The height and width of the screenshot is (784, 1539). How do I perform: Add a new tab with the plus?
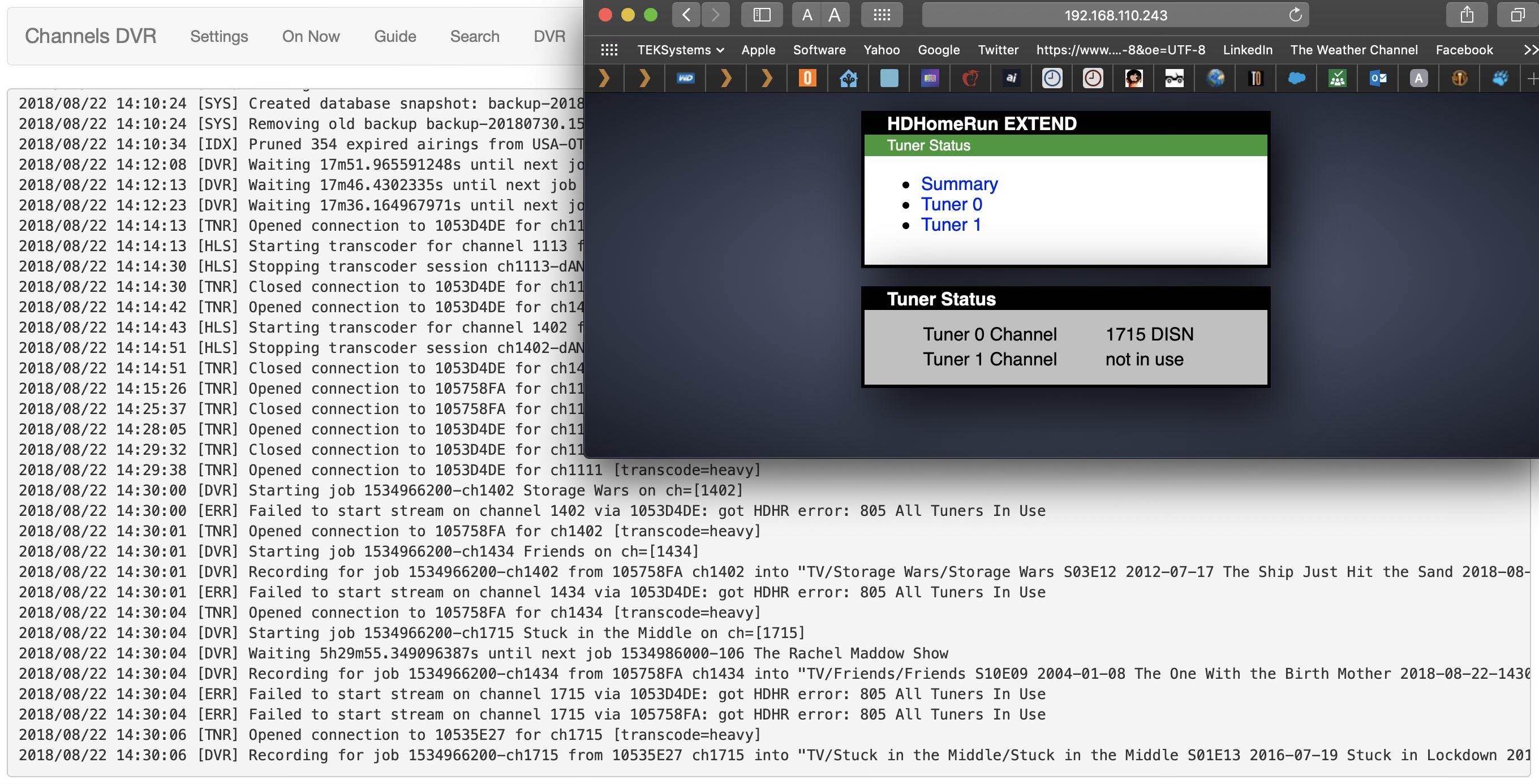click(x=1532, y=78)
